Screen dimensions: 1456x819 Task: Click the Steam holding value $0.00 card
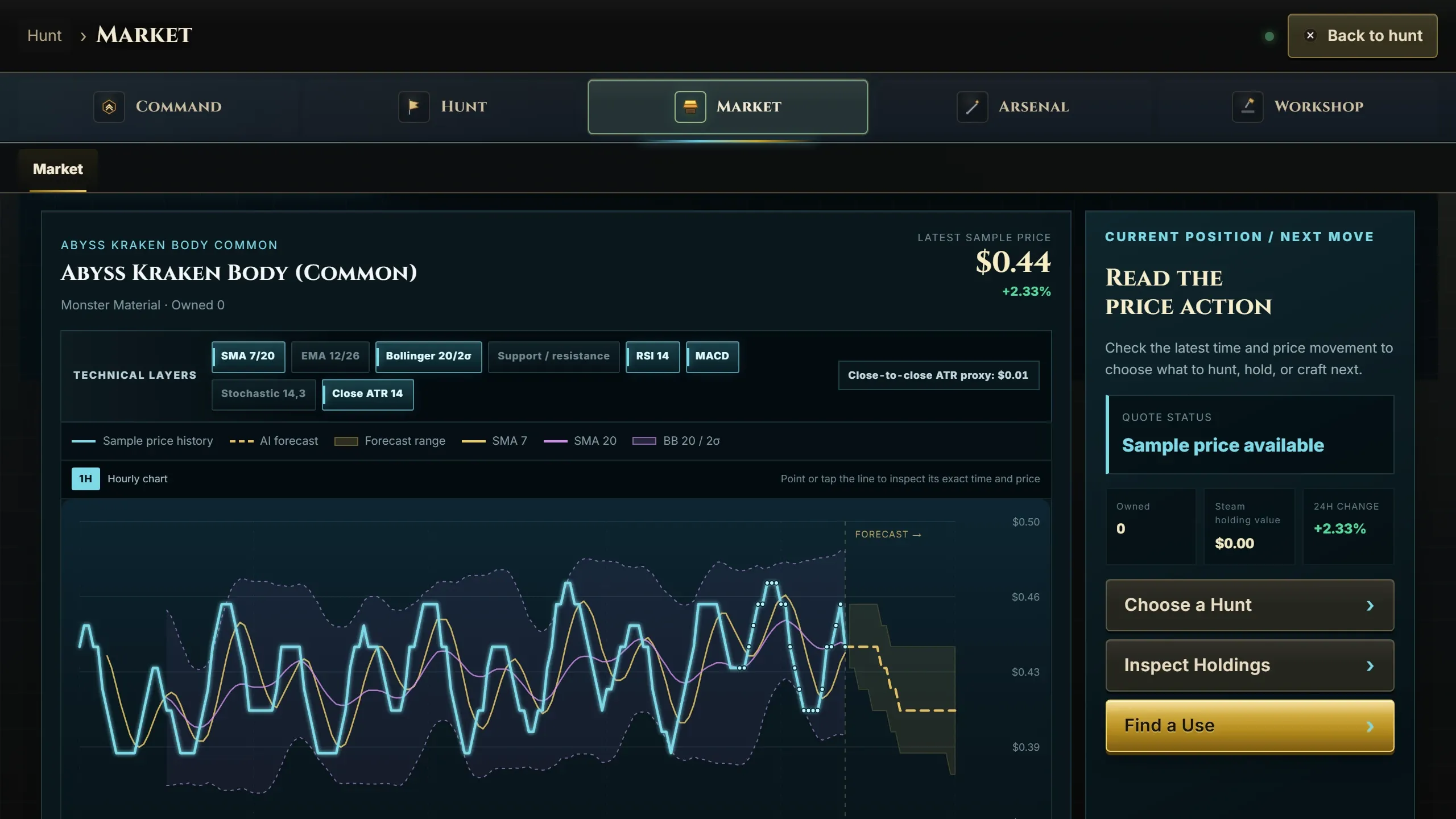click(1249, 527)
